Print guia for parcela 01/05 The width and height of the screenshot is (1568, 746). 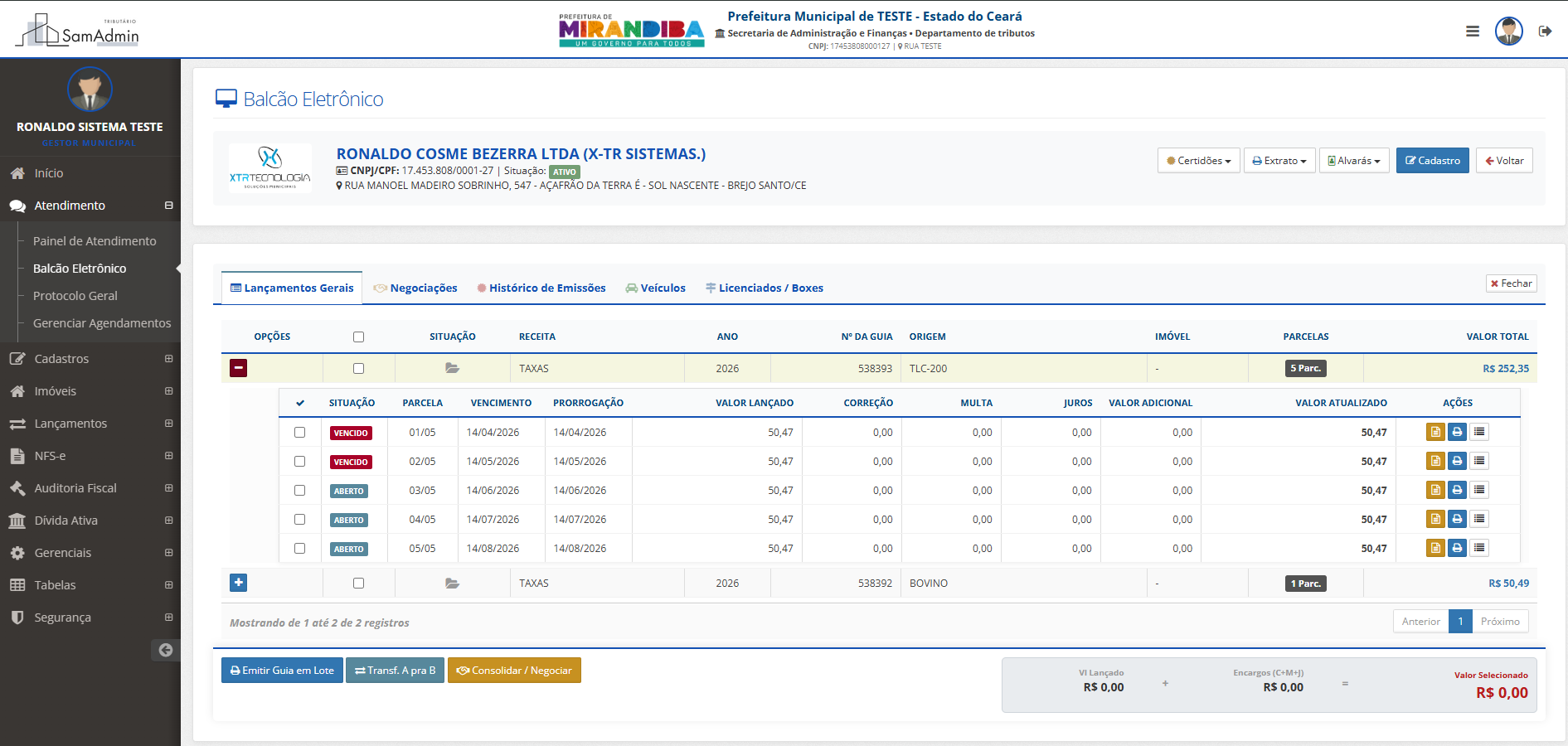[1457, 432]
